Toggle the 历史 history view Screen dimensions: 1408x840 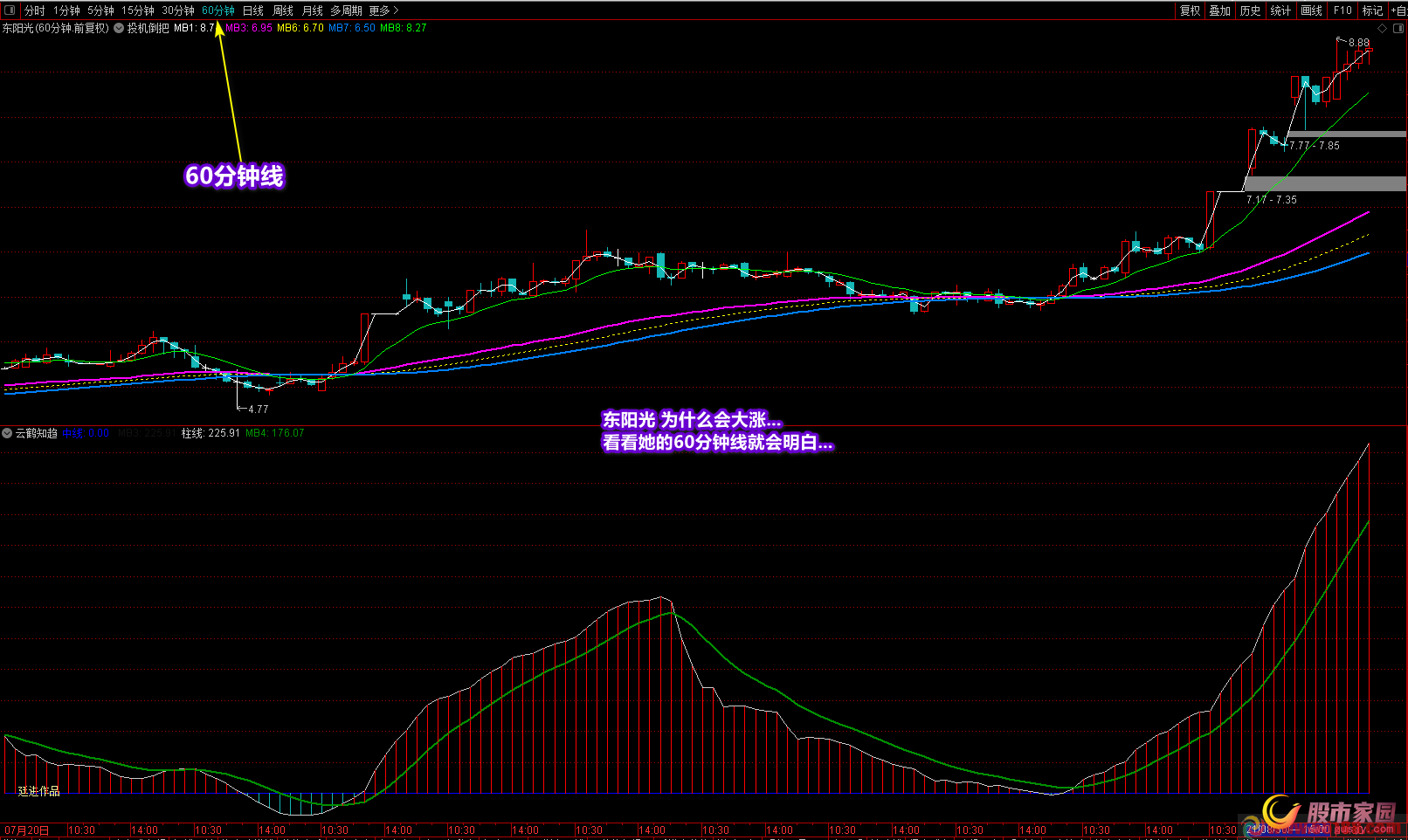pos(1250,10)
